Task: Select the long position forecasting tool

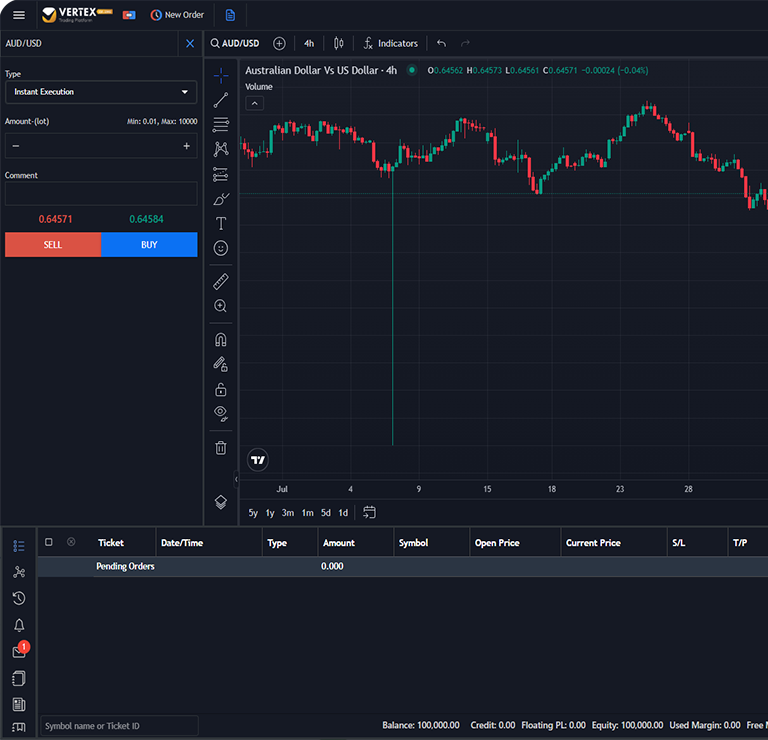Action: point(221,174)
